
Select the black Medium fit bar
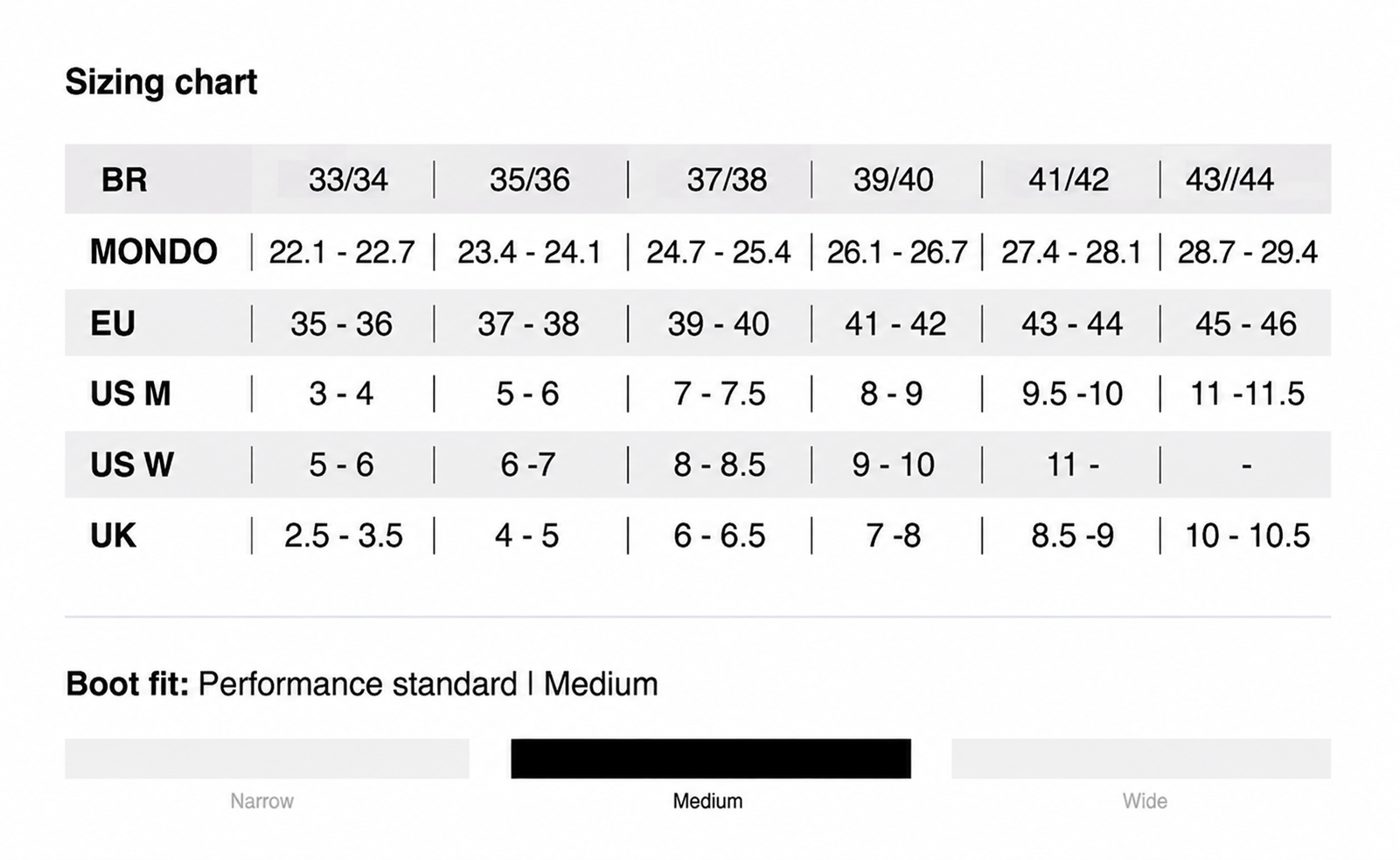pyautogui.click(x=711, y=759)
